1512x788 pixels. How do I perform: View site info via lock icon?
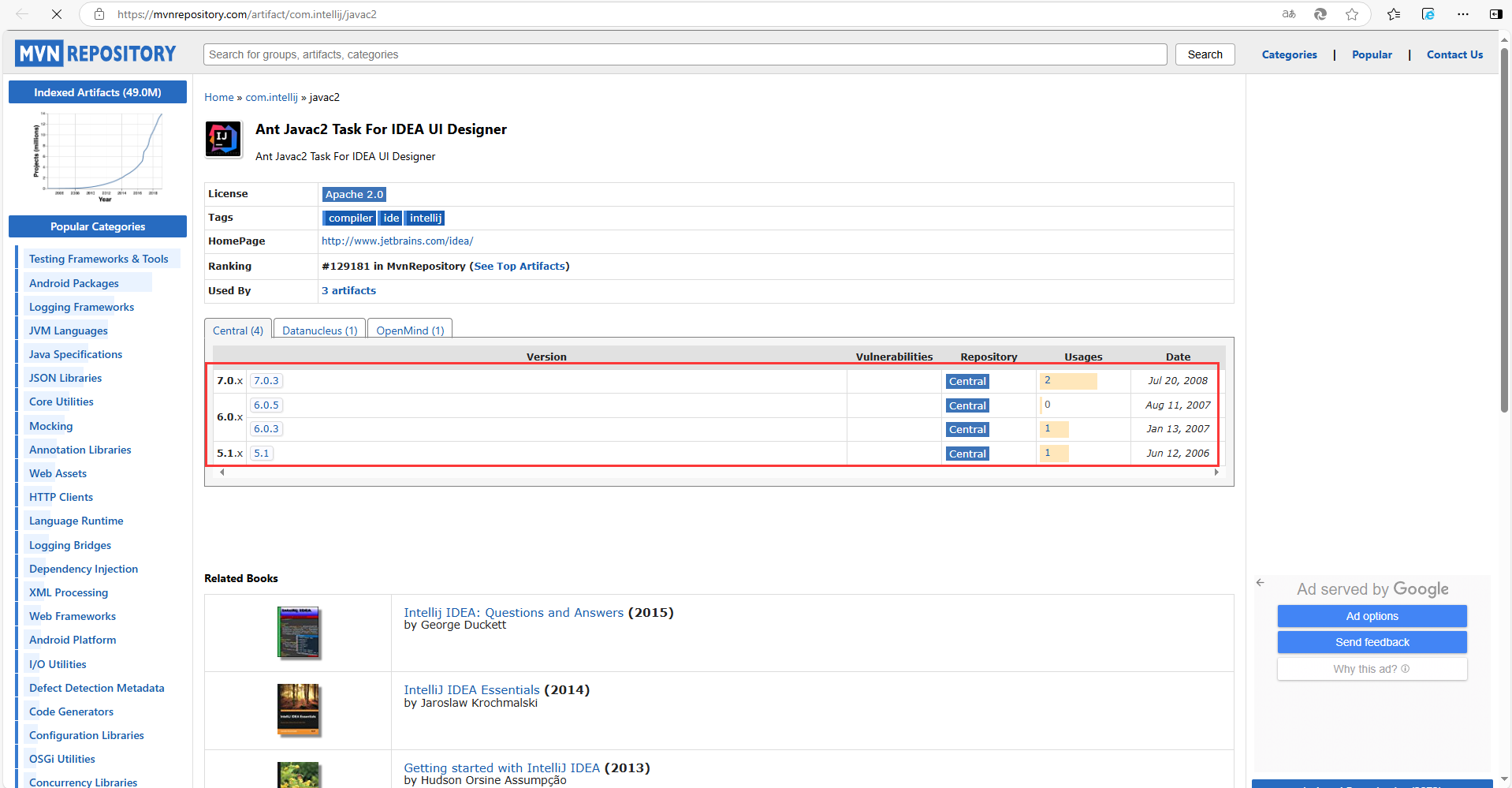[x=99, y=14]
